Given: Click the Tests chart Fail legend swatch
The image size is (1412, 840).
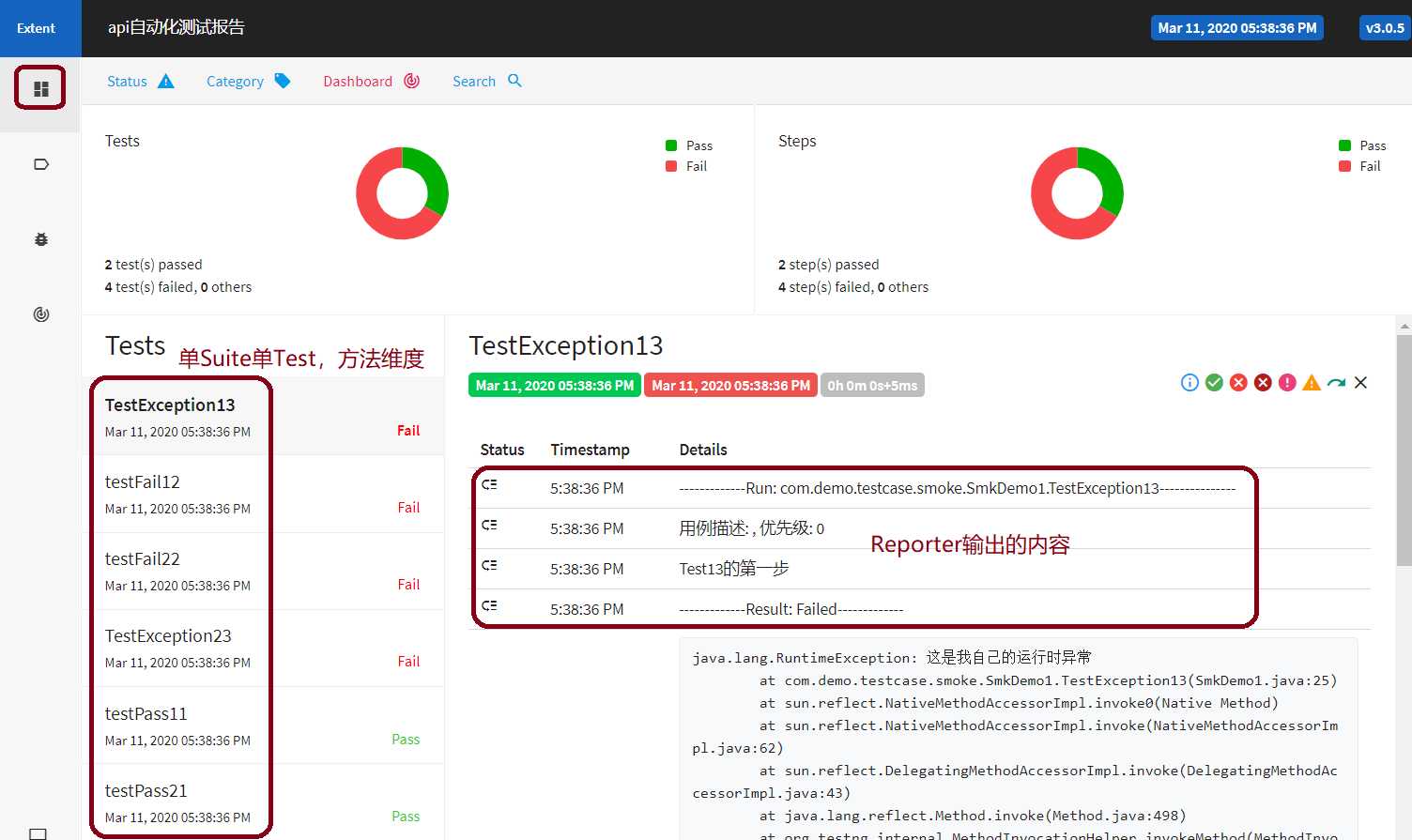Looking at the screenshot, I should click(671, 166).
